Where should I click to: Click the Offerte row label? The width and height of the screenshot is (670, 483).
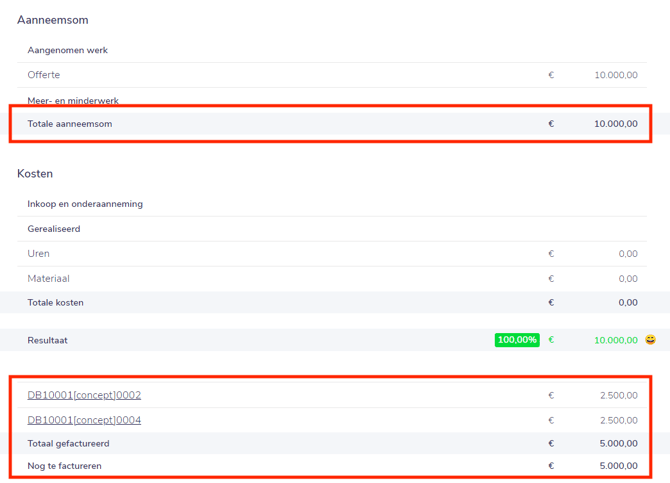44,75
